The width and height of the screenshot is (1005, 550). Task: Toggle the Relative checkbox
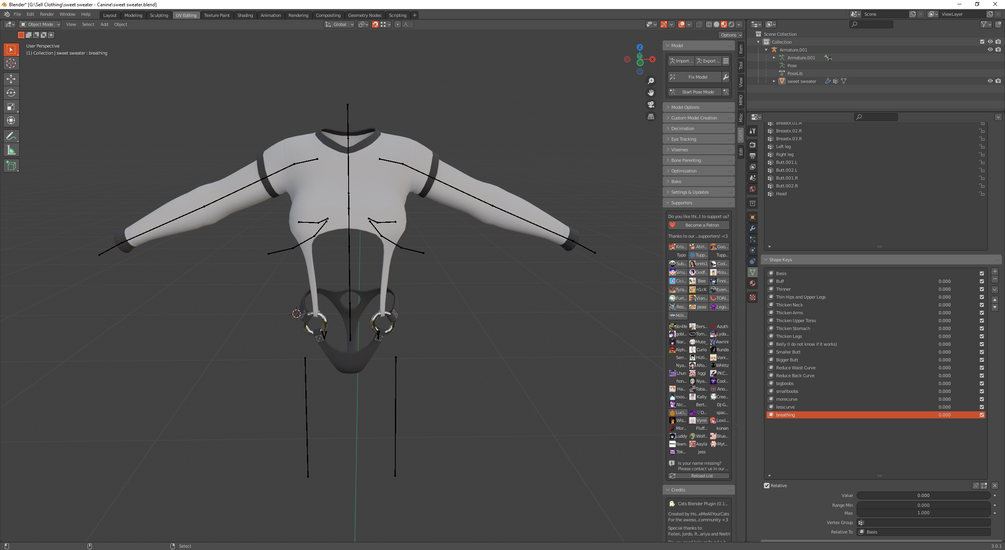click(767, 485)
